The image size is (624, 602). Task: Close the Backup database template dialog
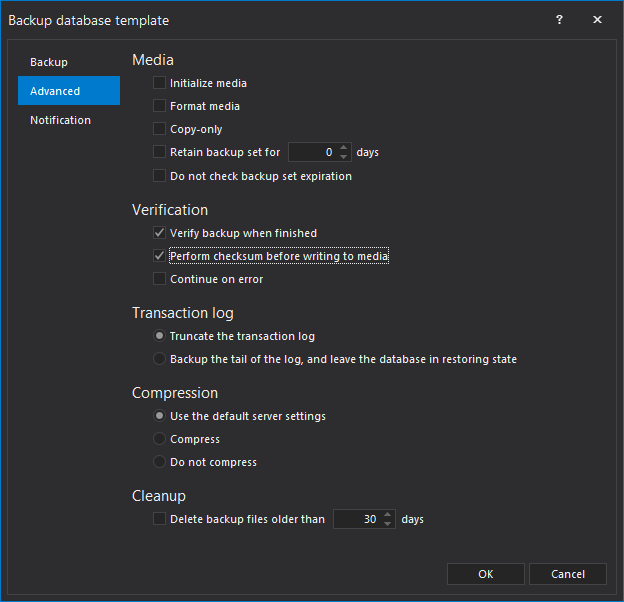[x=597, y=20]
